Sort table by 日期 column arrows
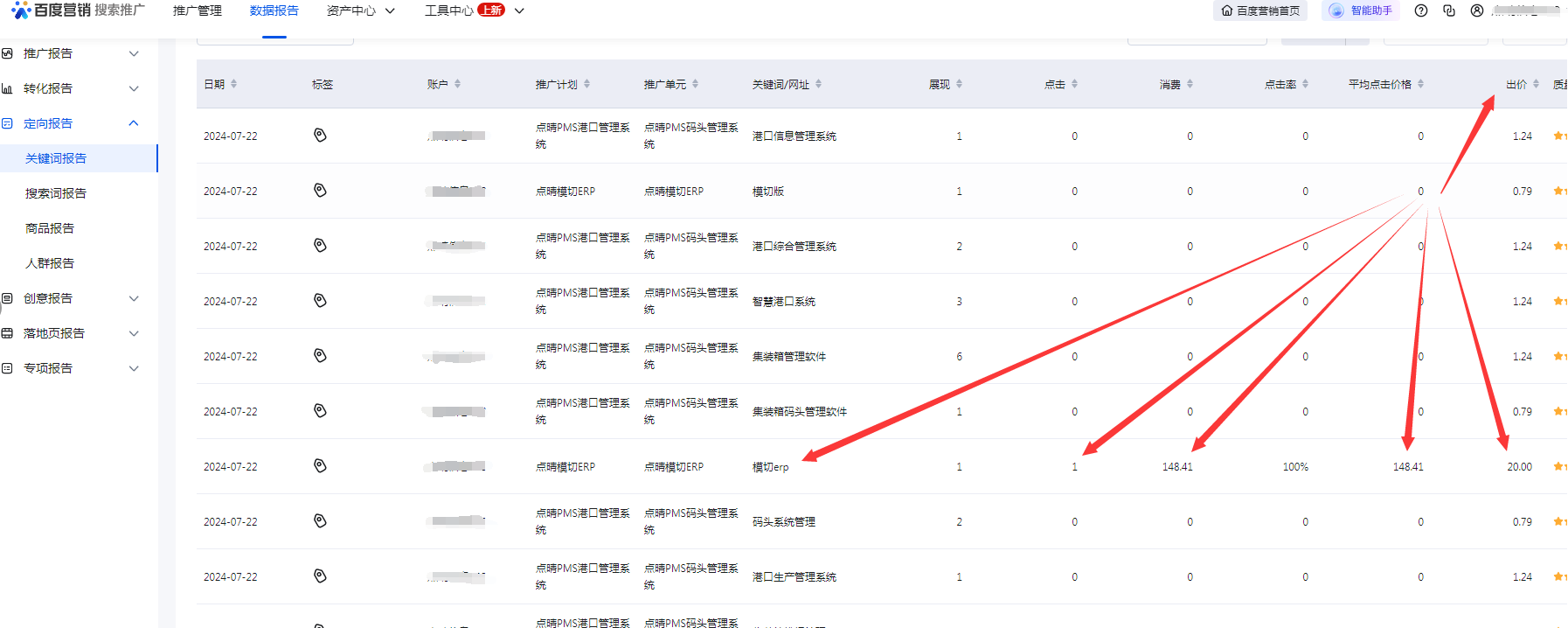Viewport: 1568px width, 628px height. point(234,84)
